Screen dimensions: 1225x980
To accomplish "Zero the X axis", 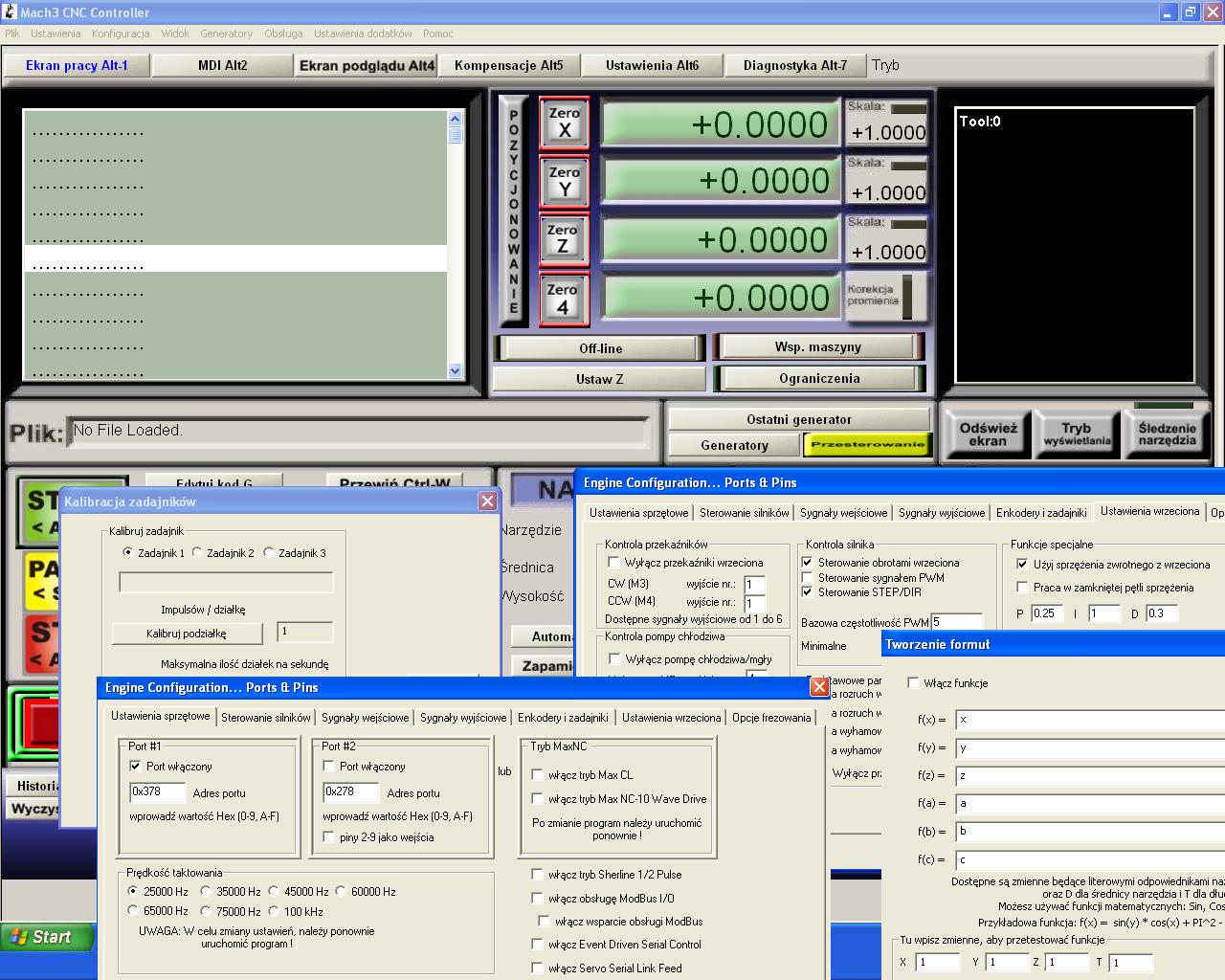I will [565, 122].
